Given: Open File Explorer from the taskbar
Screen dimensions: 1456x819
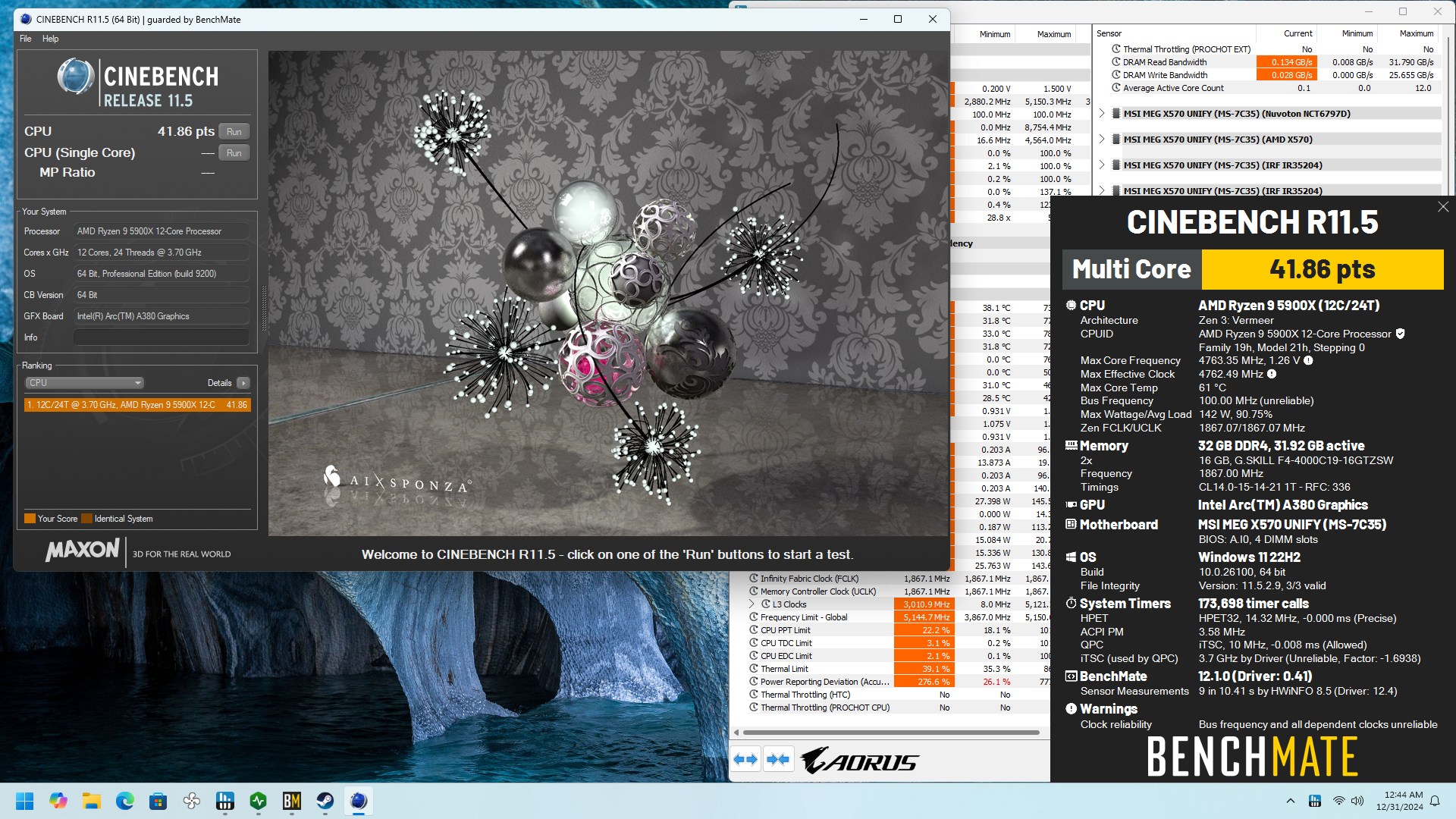Looking at the screenshot, I should click(91, 801).
